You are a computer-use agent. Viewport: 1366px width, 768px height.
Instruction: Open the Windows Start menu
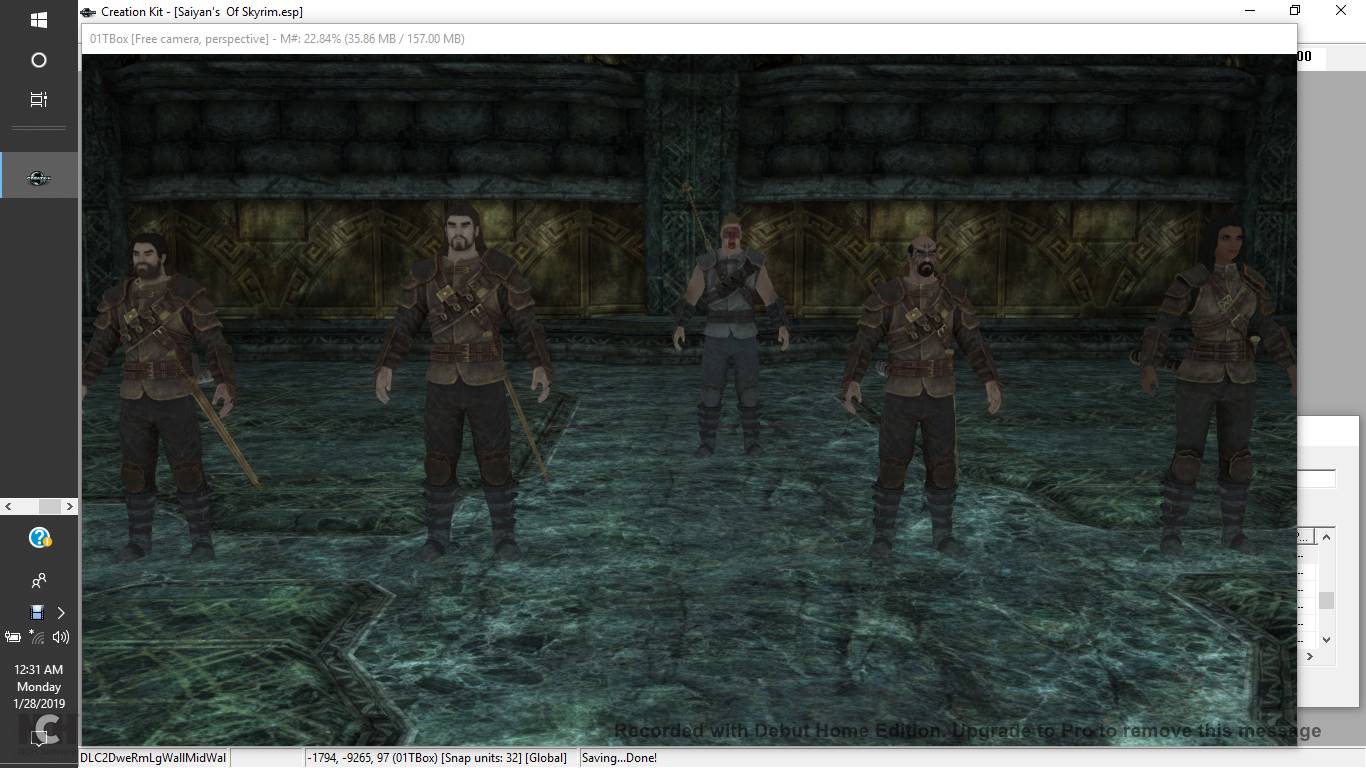click(x=39, y=20)
